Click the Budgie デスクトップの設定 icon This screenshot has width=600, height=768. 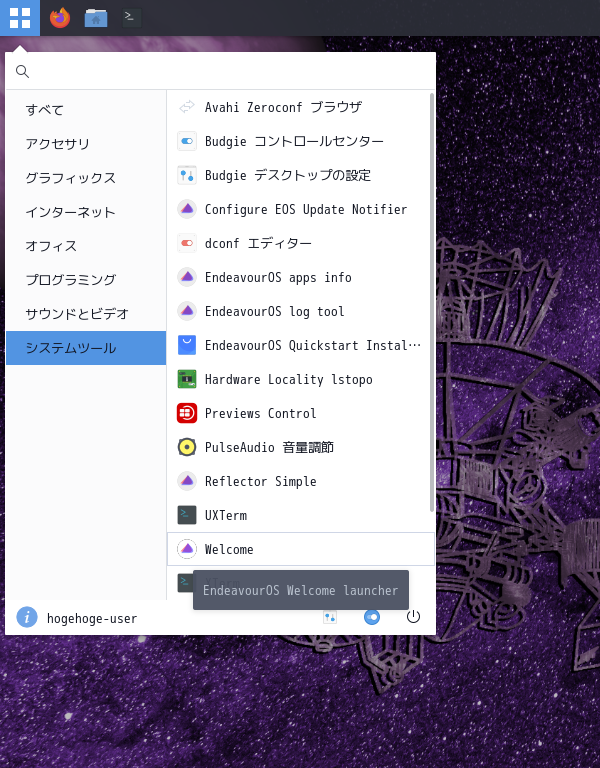click(x=187, y=175)
